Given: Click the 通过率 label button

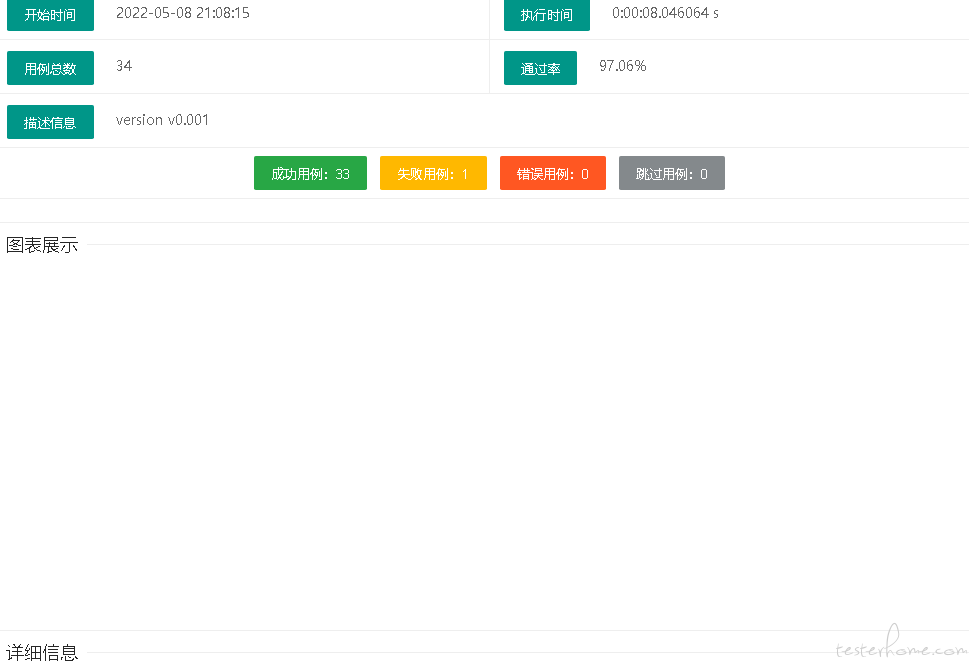Looking at the screenshot, I should tap(540, 68).
